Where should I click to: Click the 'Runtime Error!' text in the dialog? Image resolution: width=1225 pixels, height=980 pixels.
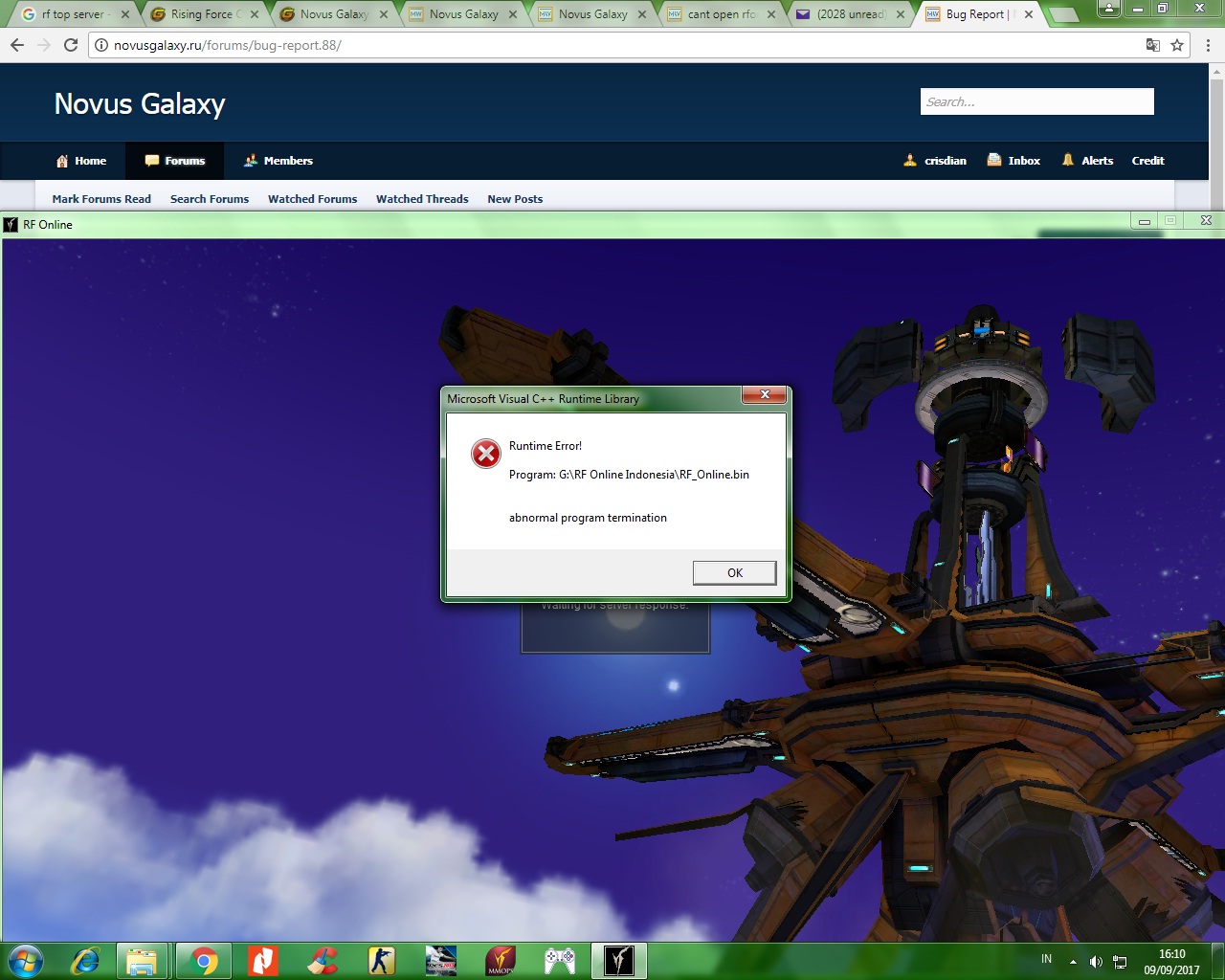[x=546, y=446]
